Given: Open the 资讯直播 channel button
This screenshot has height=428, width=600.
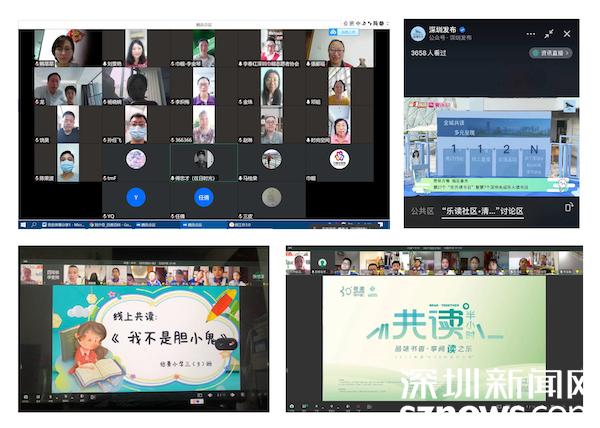Looking at the screenshot, I should (551, 52).
